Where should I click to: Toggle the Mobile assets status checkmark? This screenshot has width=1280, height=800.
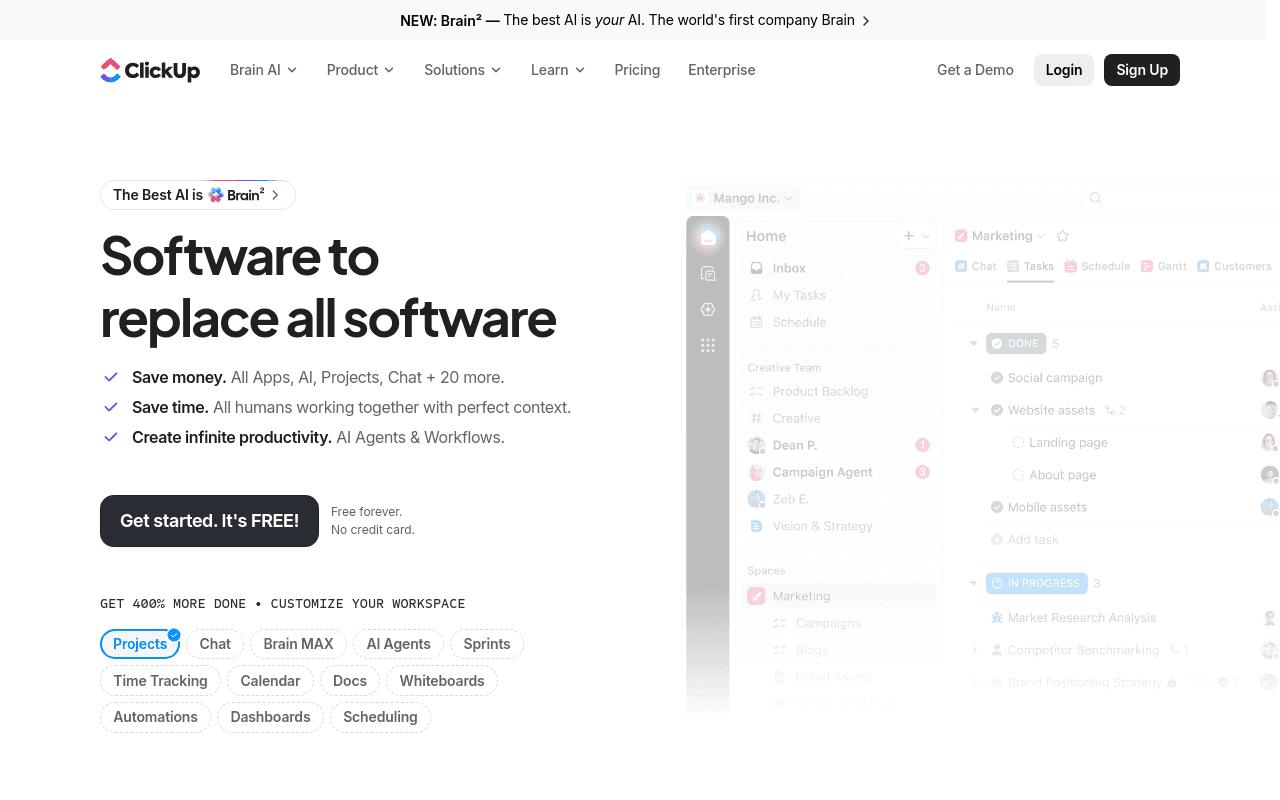pyautogui.click(x=997, y=507)
